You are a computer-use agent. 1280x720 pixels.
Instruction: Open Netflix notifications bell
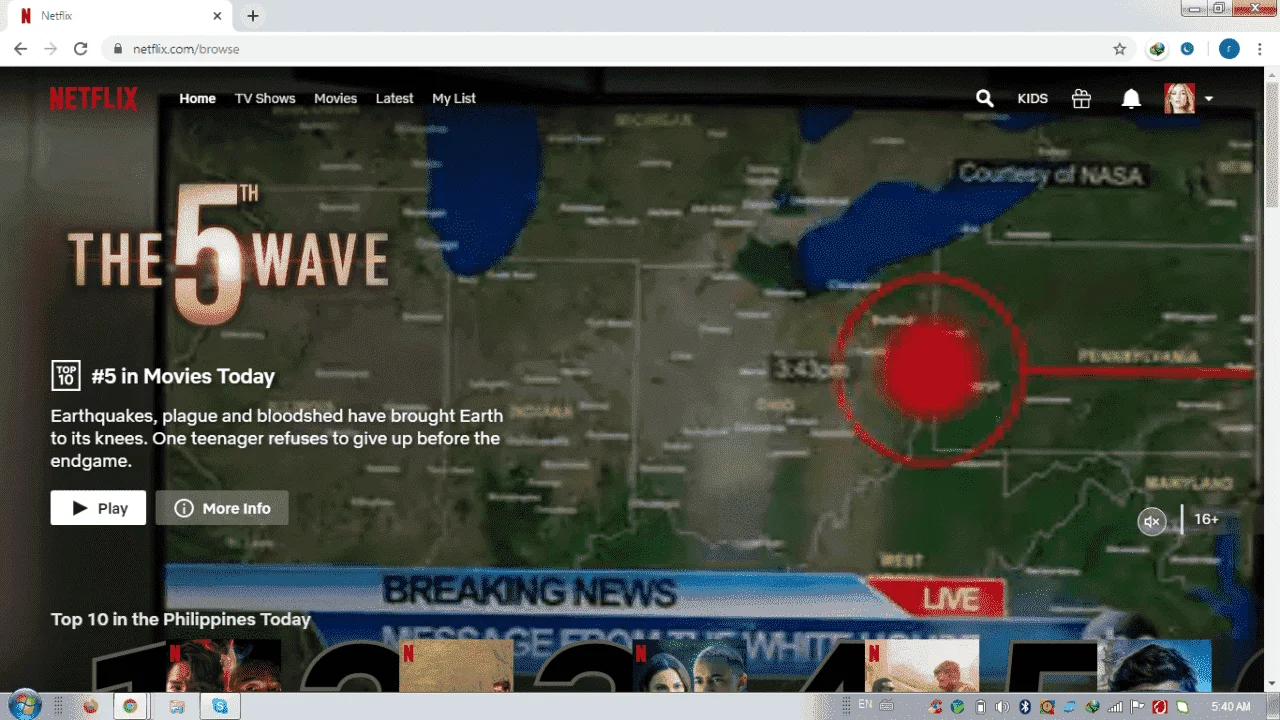coord(1131,98)
